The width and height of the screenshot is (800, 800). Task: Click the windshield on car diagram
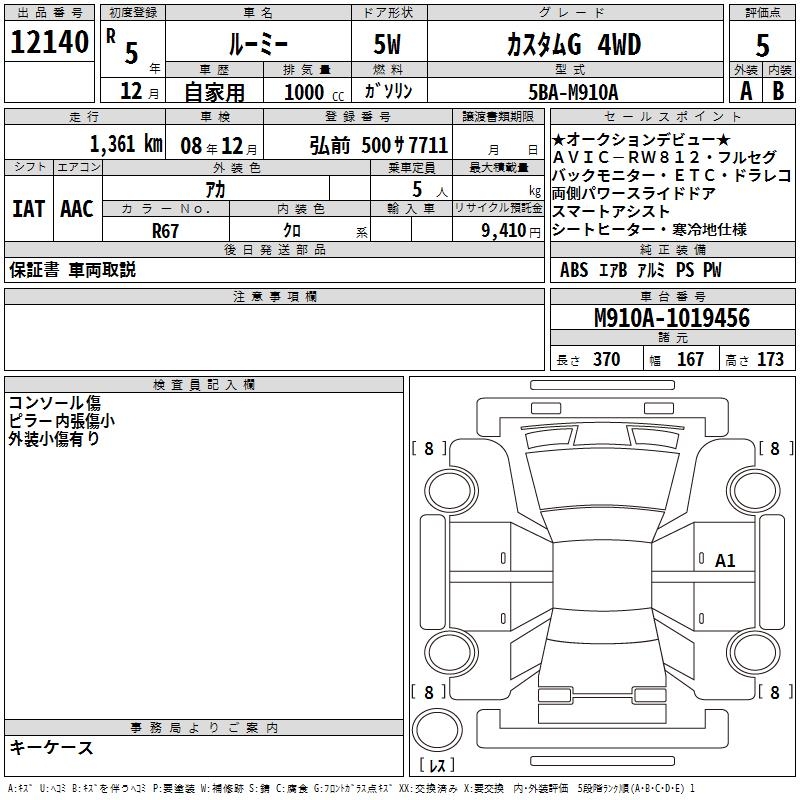[603, 481]
